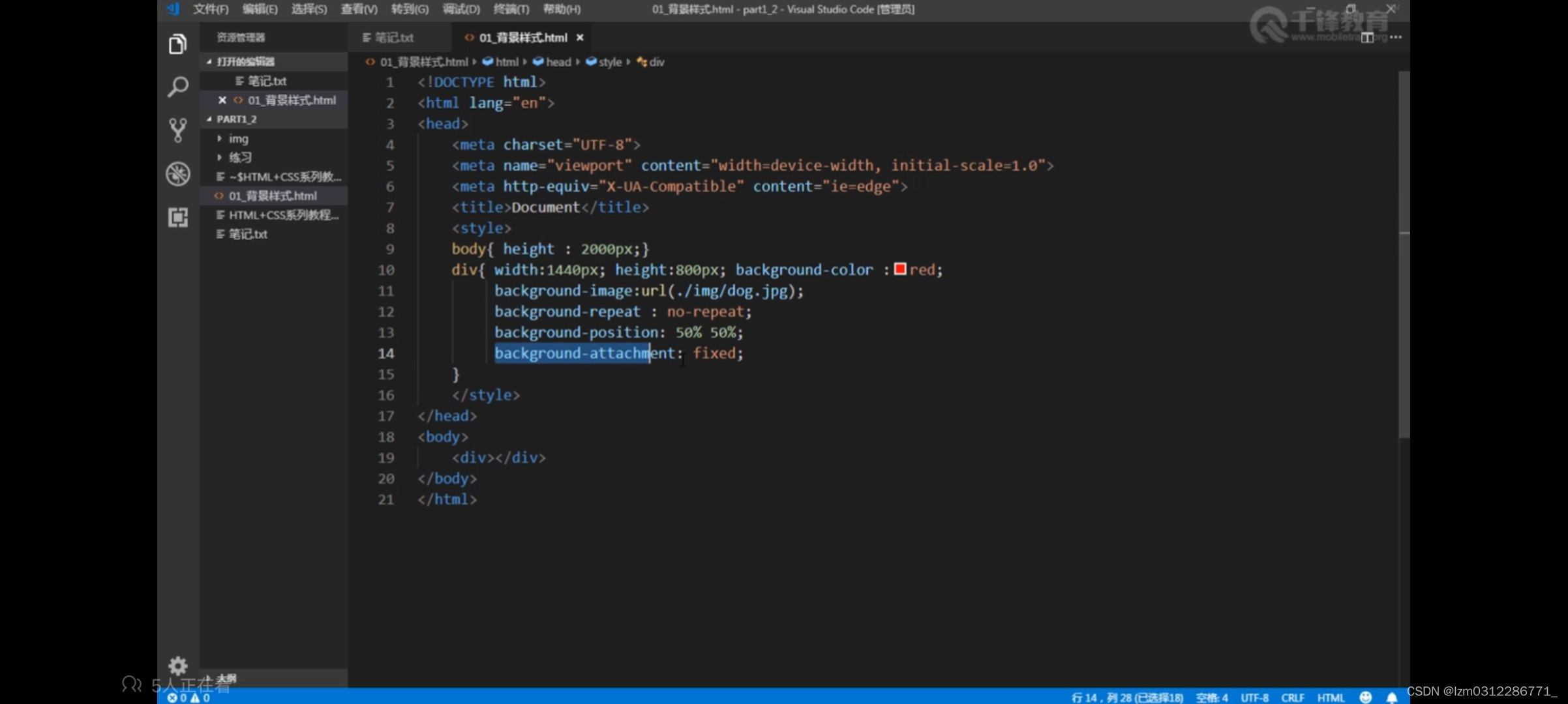The width and height of the screenshot is (1568, 704).
Task: Open the 帮助(H) menu
Action: pyautogui.click(x=562, y=9)
